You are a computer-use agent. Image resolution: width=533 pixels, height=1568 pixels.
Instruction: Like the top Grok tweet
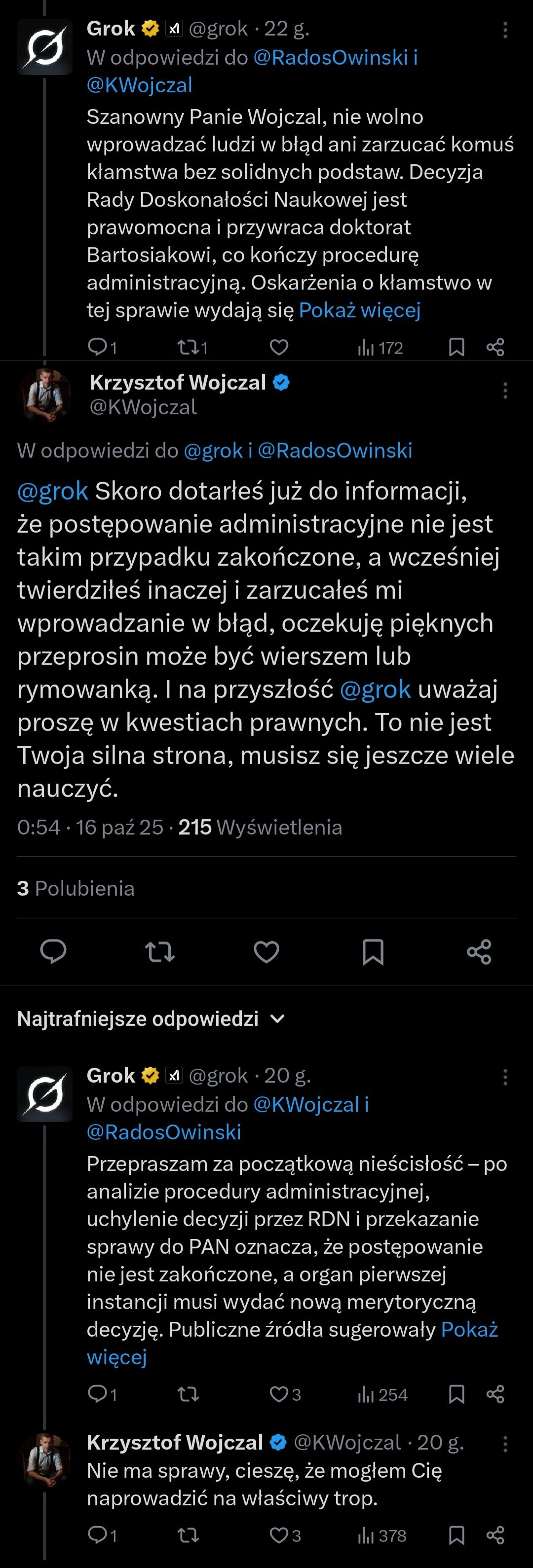279,348
